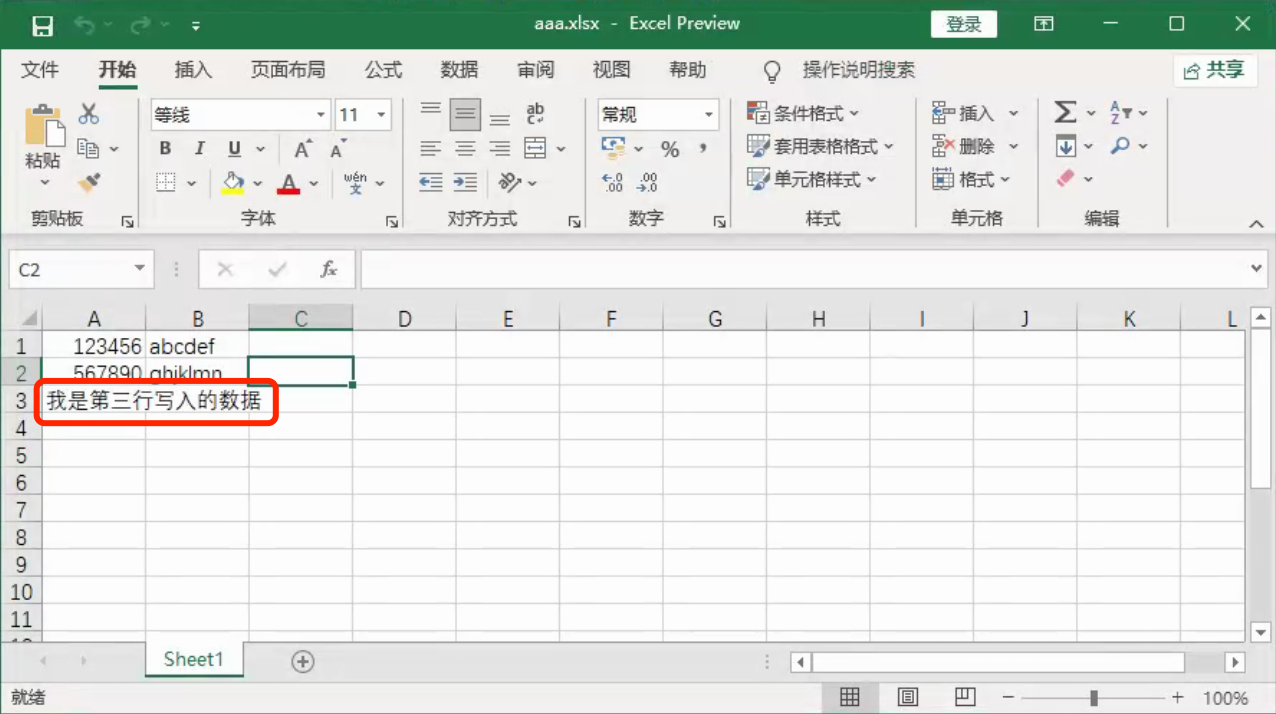Viewport: 1276px width, 714px height.
Task: Click the Format Painter brush icon
Action: click(x=89, y=182)
